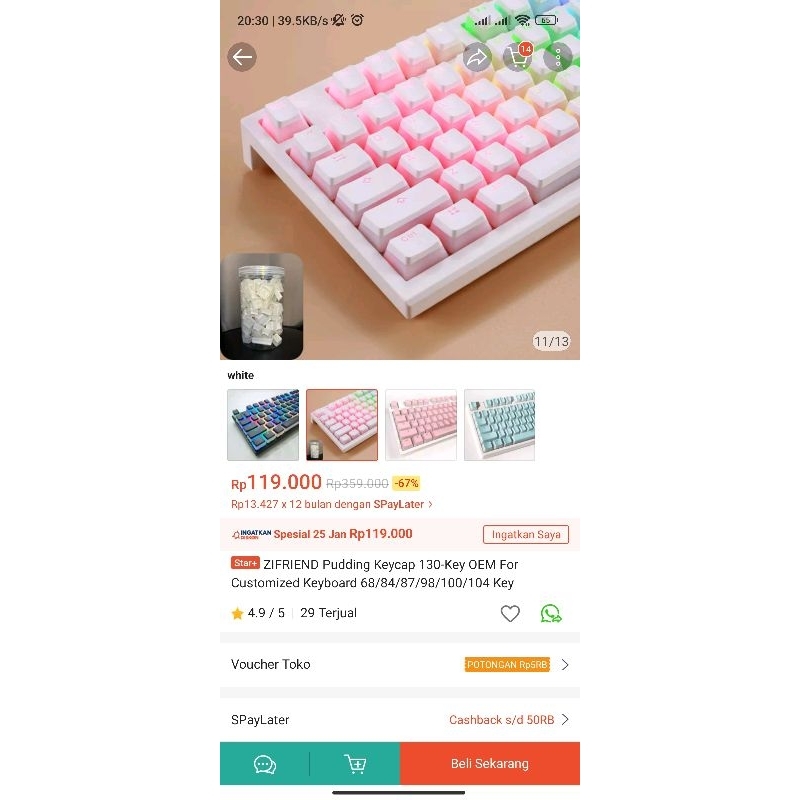Share this product via arrow icon
800x800 pixels.
477,57
